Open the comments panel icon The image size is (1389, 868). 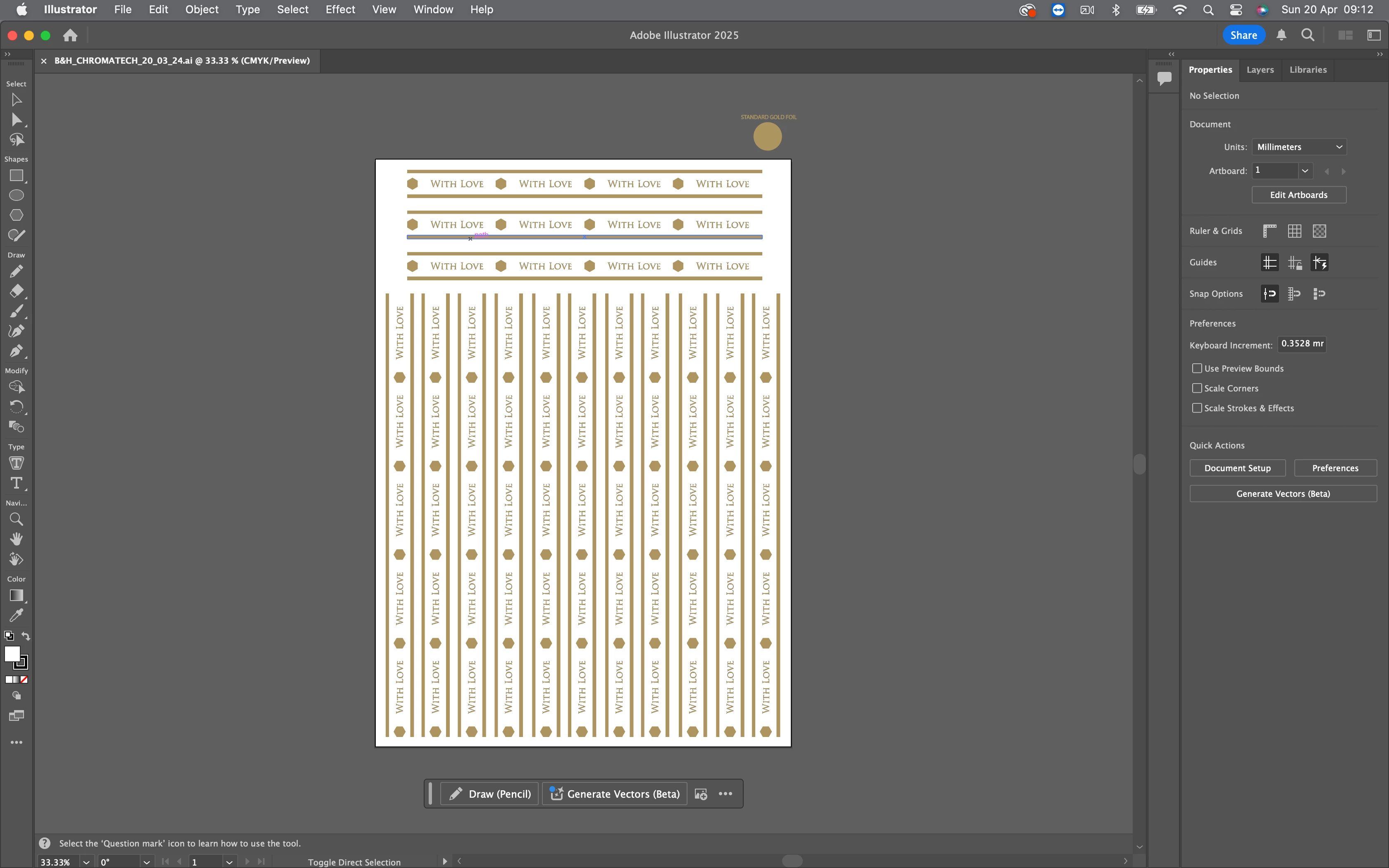pos(1164,78)
